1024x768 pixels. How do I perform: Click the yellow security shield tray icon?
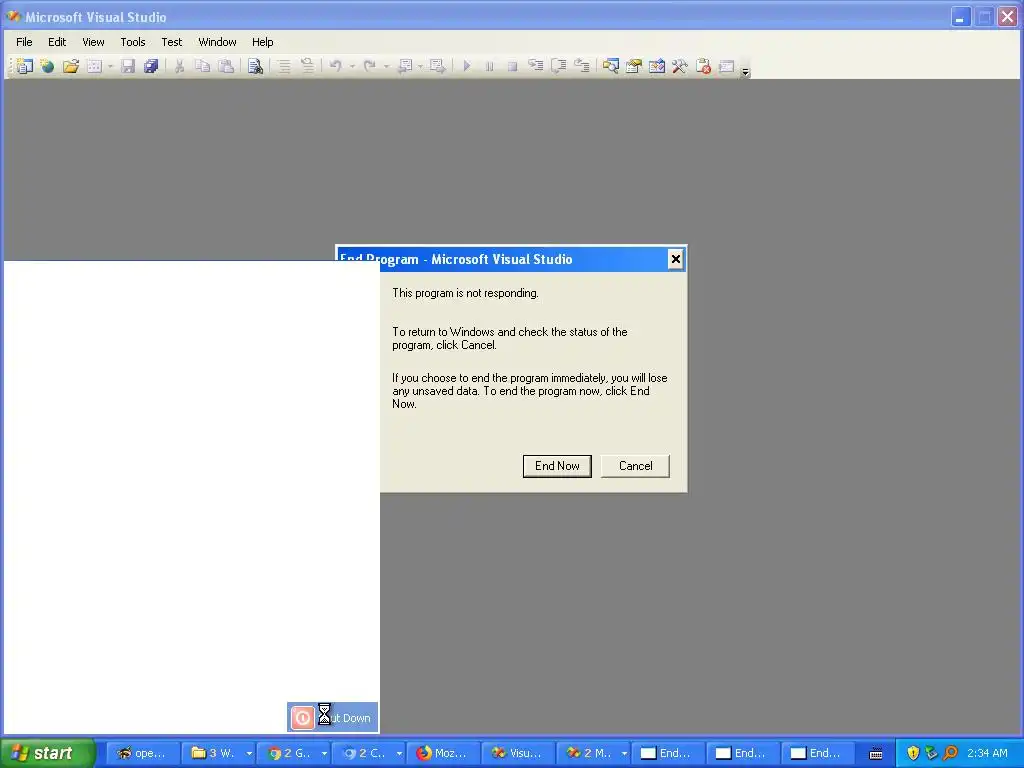913,753
